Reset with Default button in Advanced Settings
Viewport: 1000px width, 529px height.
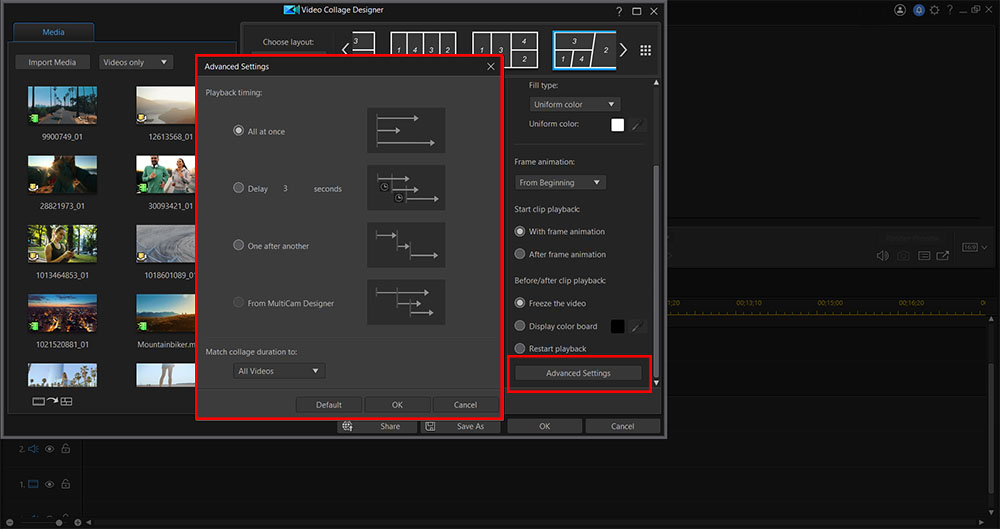(329, 405)
